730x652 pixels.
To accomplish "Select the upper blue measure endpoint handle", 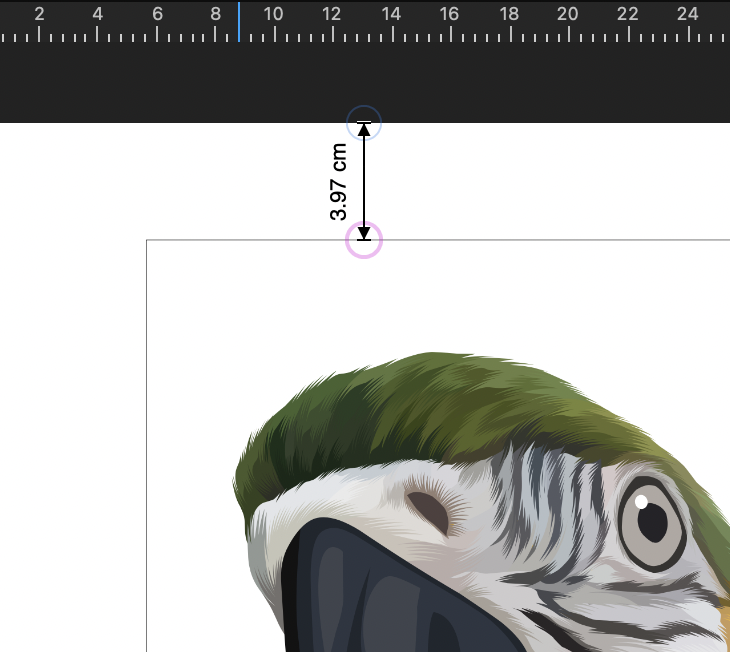I will click(364, 123).
